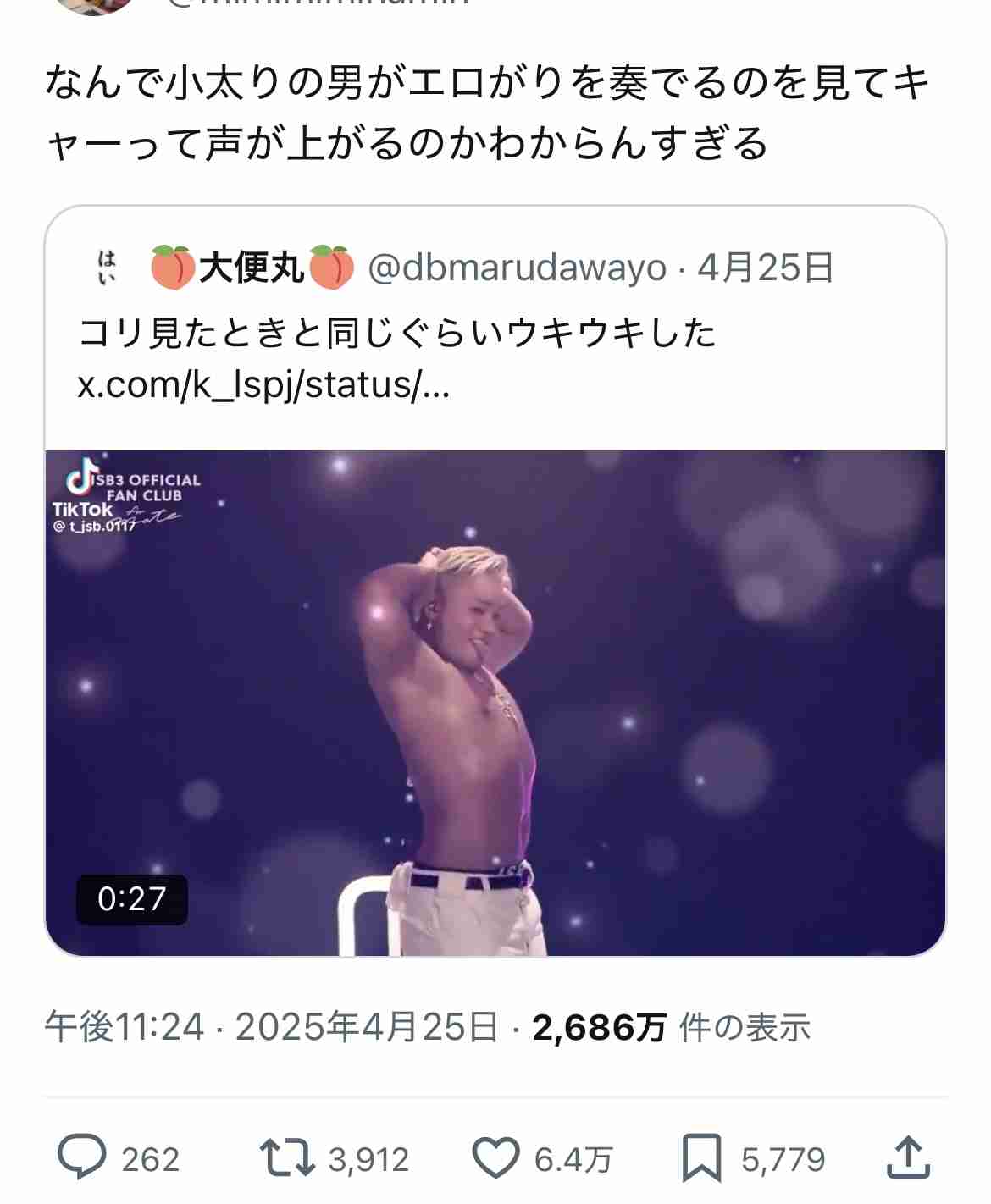Open the quoted user's small avatar
Screen dimensions: 991x1204
point(108,268)
